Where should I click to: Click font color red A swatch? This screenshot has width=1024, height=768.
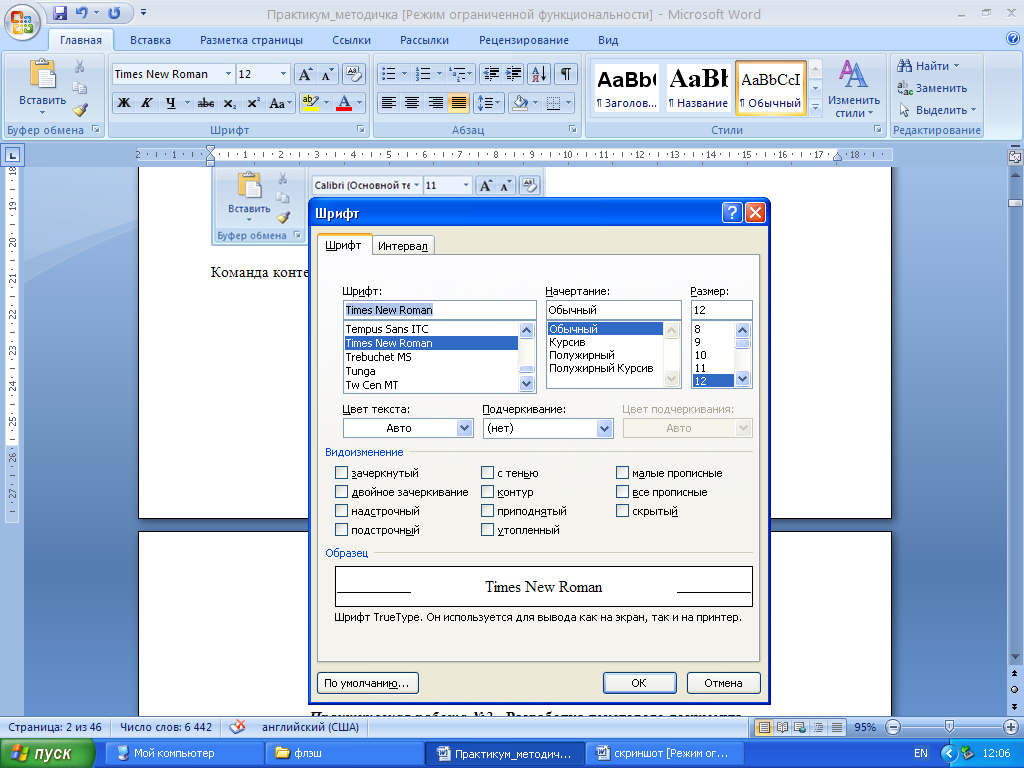(x=344, y=103)
